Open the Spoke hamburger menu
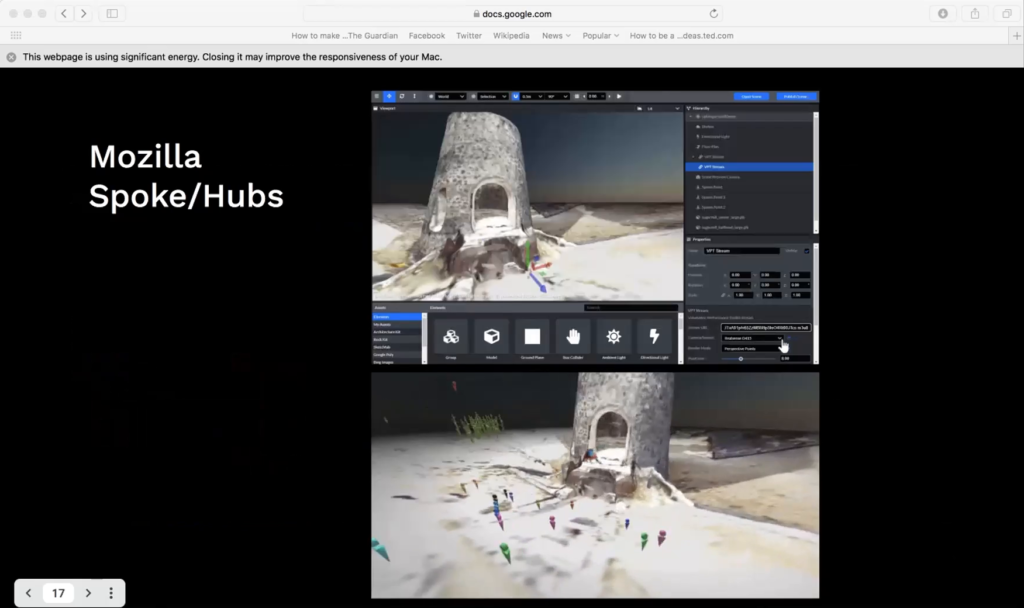The image size is (1024, 608). point(377,96)
